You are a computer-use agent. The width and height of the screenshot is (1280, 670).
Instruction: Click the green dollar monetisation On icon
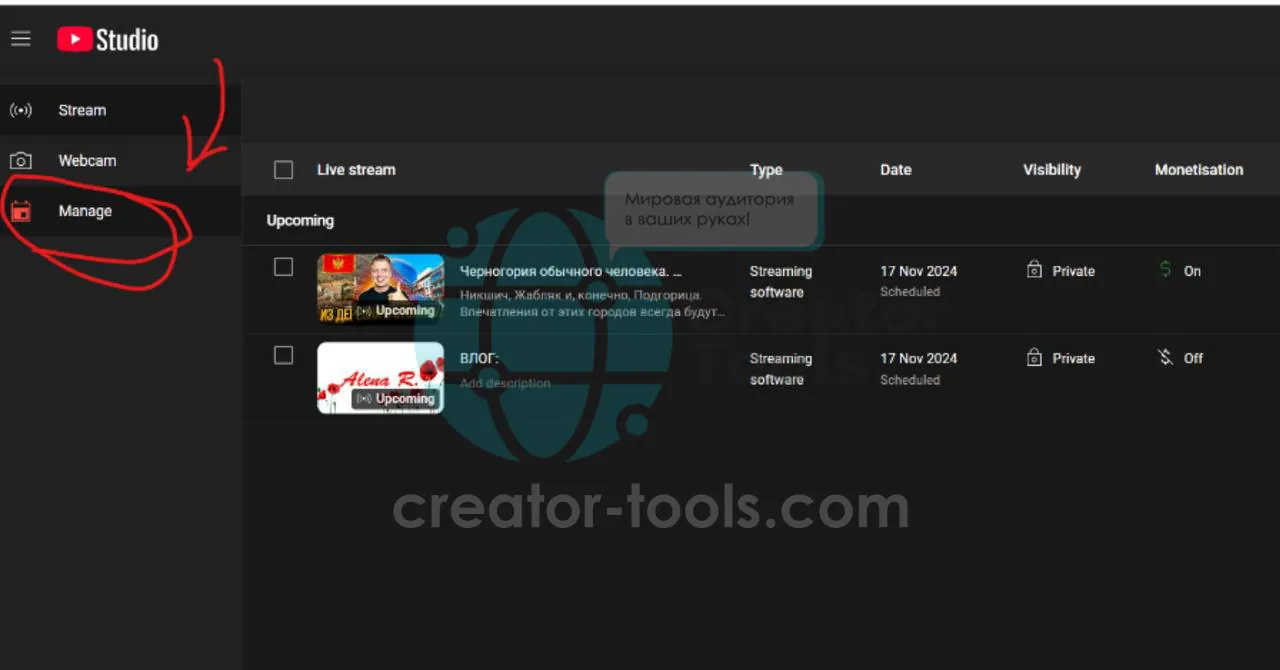point(1165,270)
